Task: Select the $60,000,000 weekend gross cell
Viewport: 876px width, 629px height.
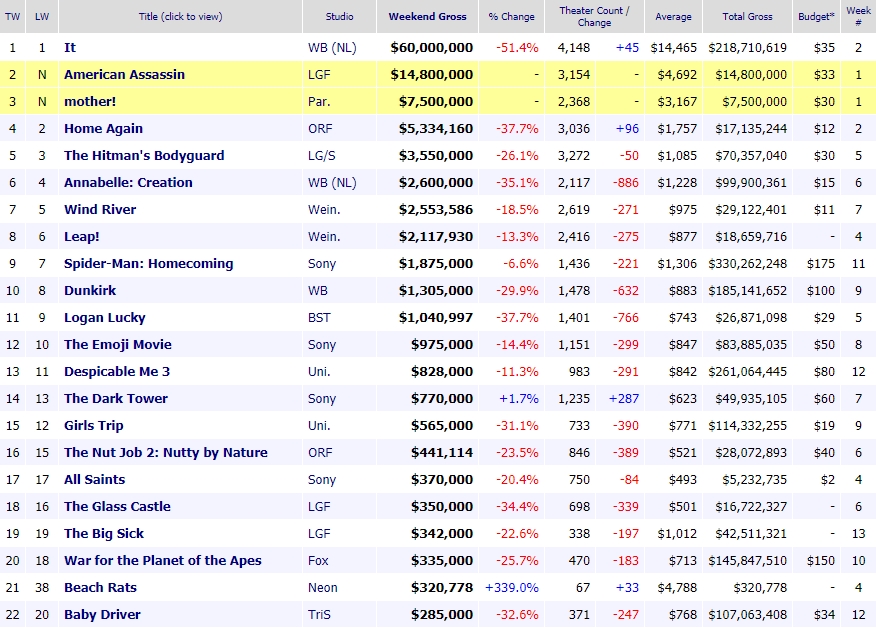Action: pyautogui.click(x=432, y=48)
